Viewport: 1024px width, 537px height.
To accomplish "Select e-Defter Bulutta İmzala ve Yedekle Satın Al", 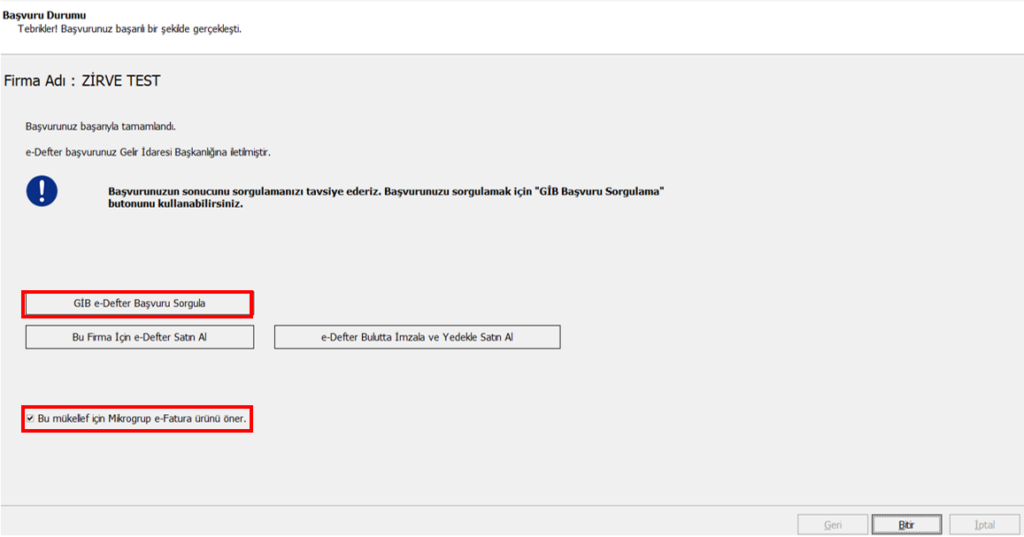I will [x=417, y=337].
